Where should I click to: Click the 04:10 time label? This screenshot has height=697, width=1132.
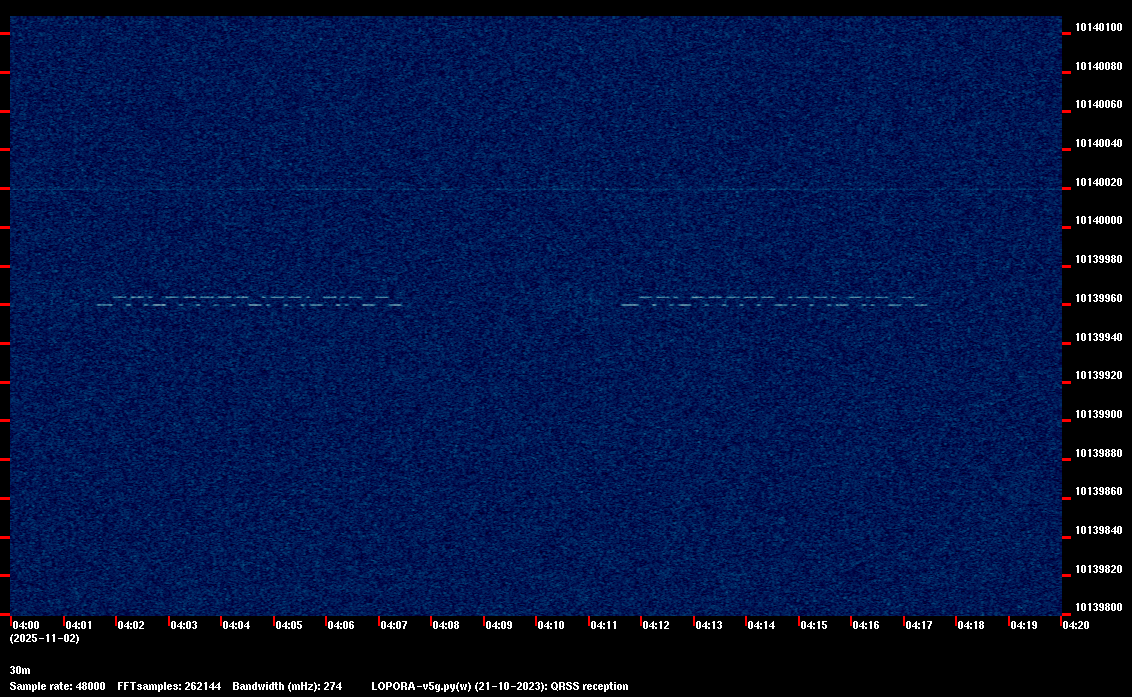pos(551,625)
